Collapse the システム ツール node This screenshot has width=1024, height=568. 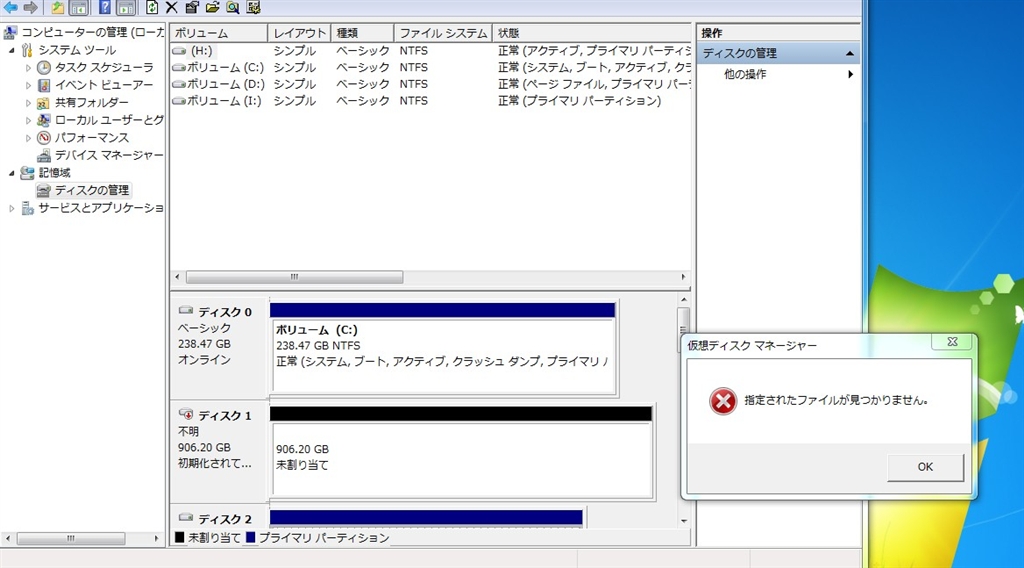pos(11,50)
